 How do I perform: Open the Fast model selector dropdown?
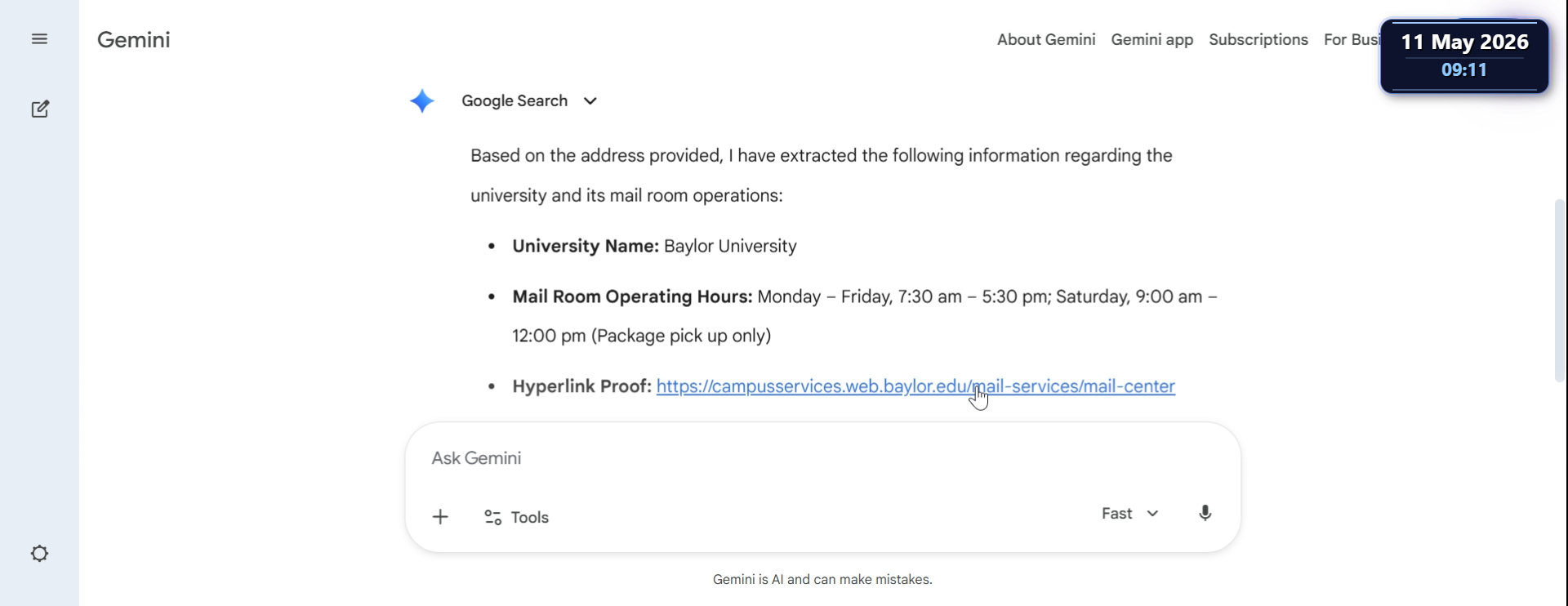[1130, 514]
